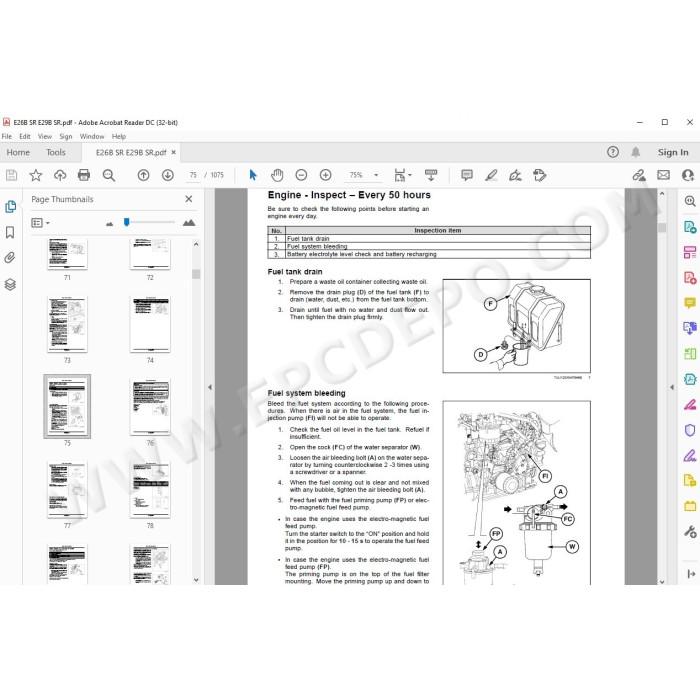The width and height of the screenshot is (700, 700).
Task: Select the Highlight text tool
Action: pos(491,175)
